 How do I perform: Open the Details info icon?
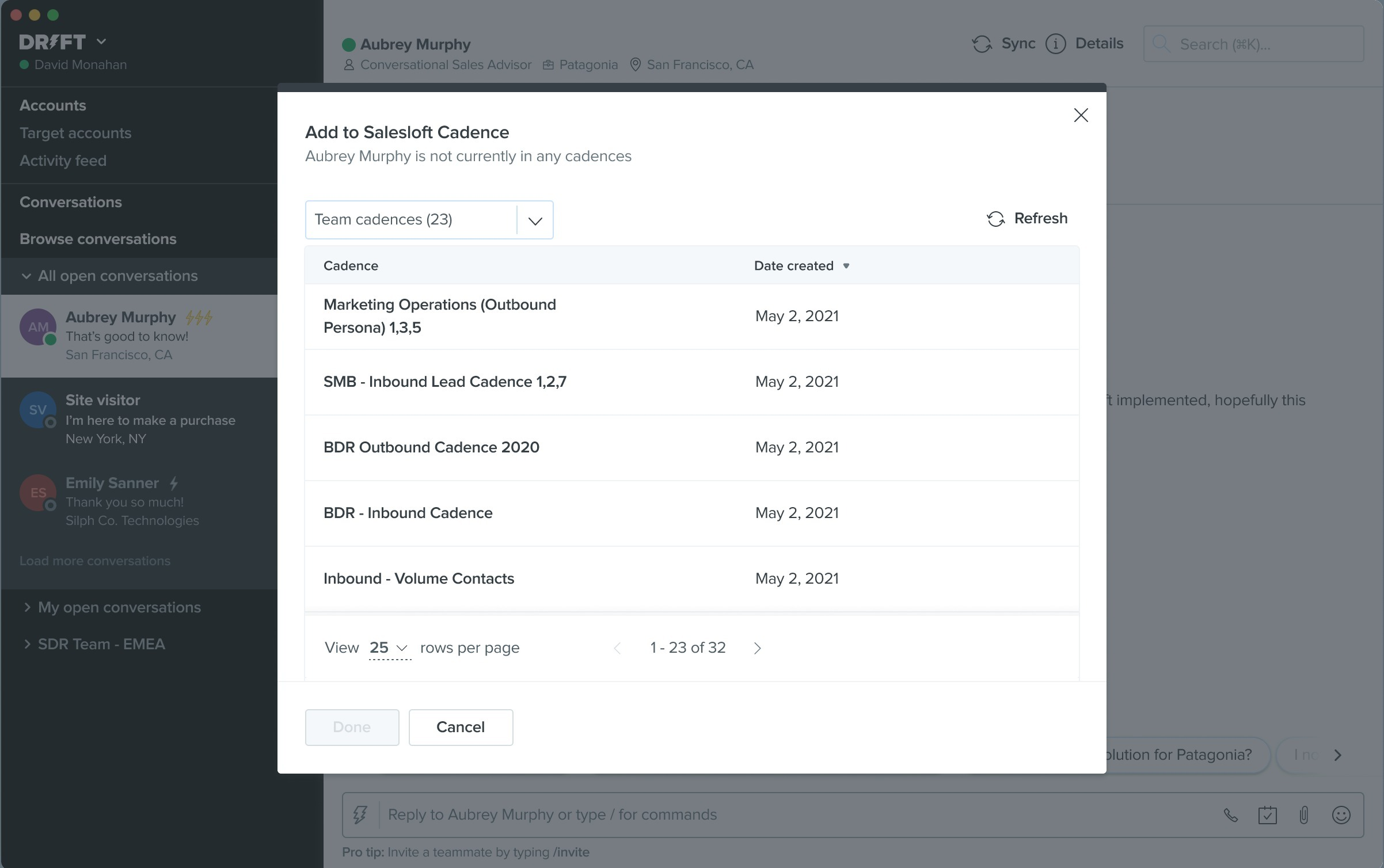[x=1055, y=44]
